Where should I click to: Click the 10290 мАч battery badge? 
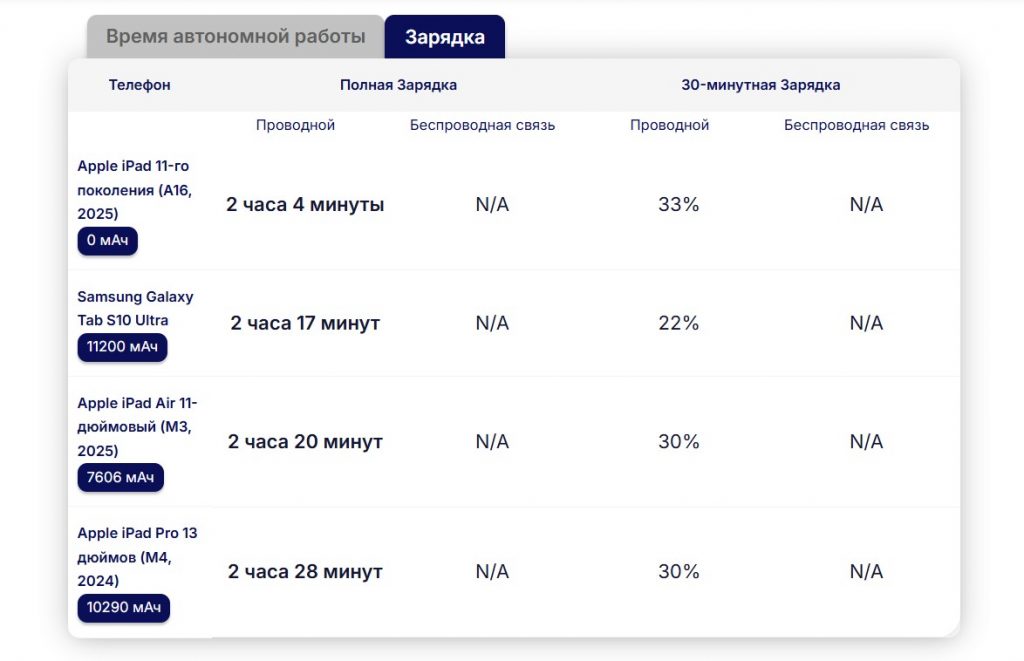coord(124,607)
